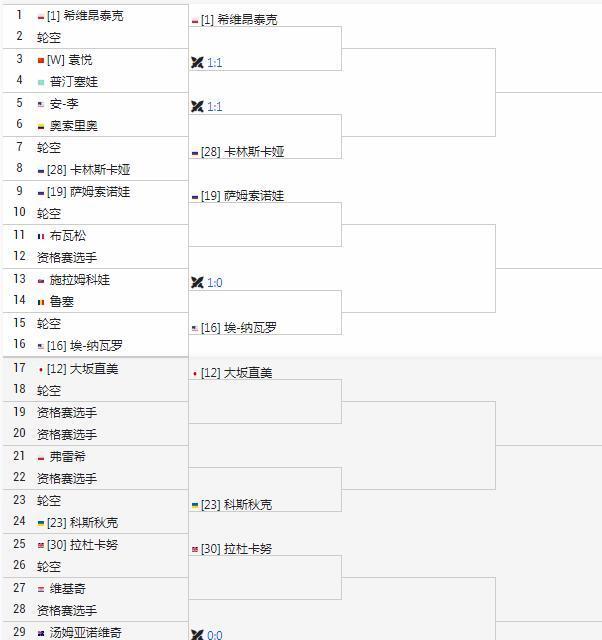This screenshot has width=602, height=640.
Task: Click second-round [30] 拉杜卡努 entry
Action: (236, 549)
